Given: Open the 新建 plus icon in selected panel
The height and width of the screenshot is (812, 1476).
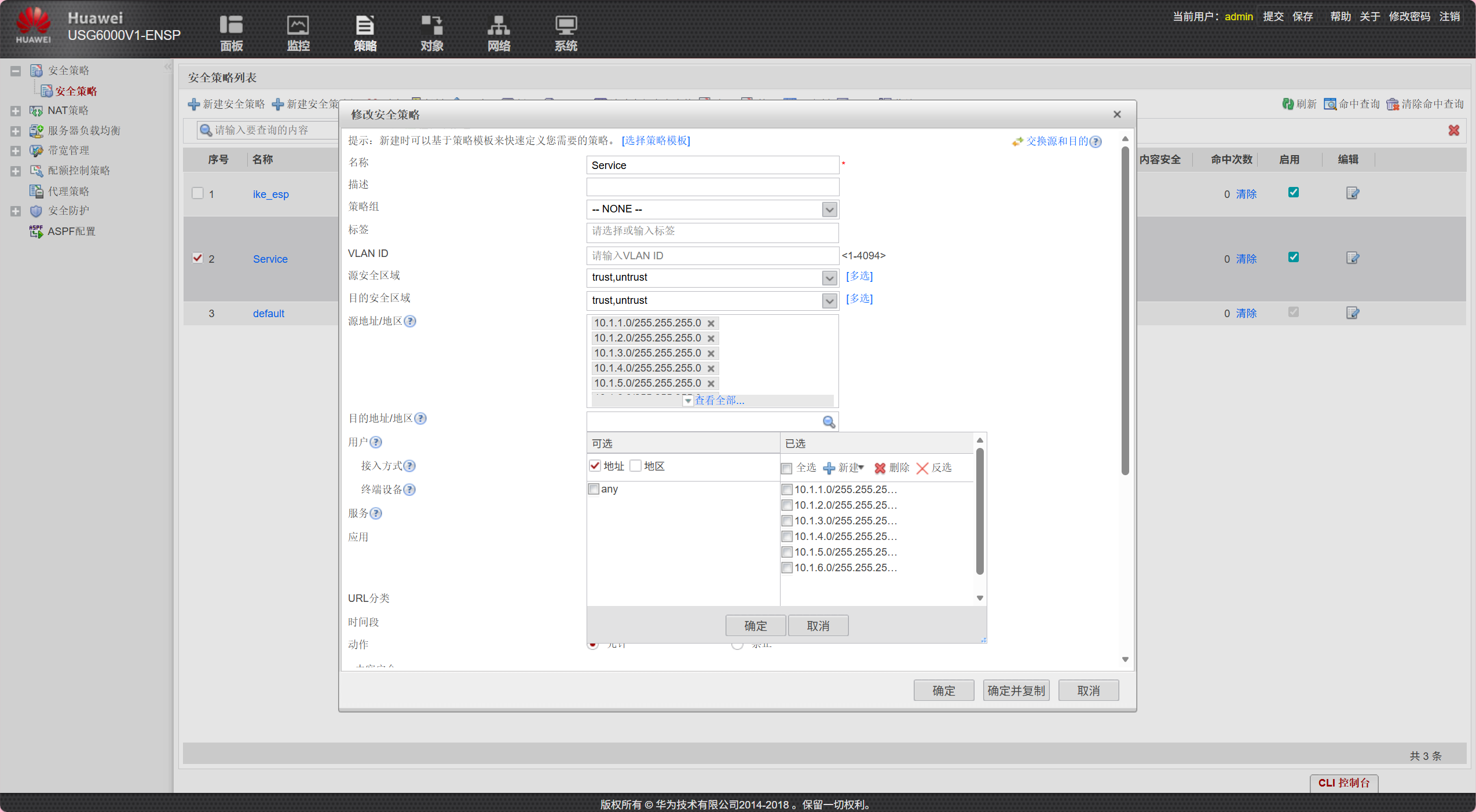Looking at the screenshot, I should [829, 468].
